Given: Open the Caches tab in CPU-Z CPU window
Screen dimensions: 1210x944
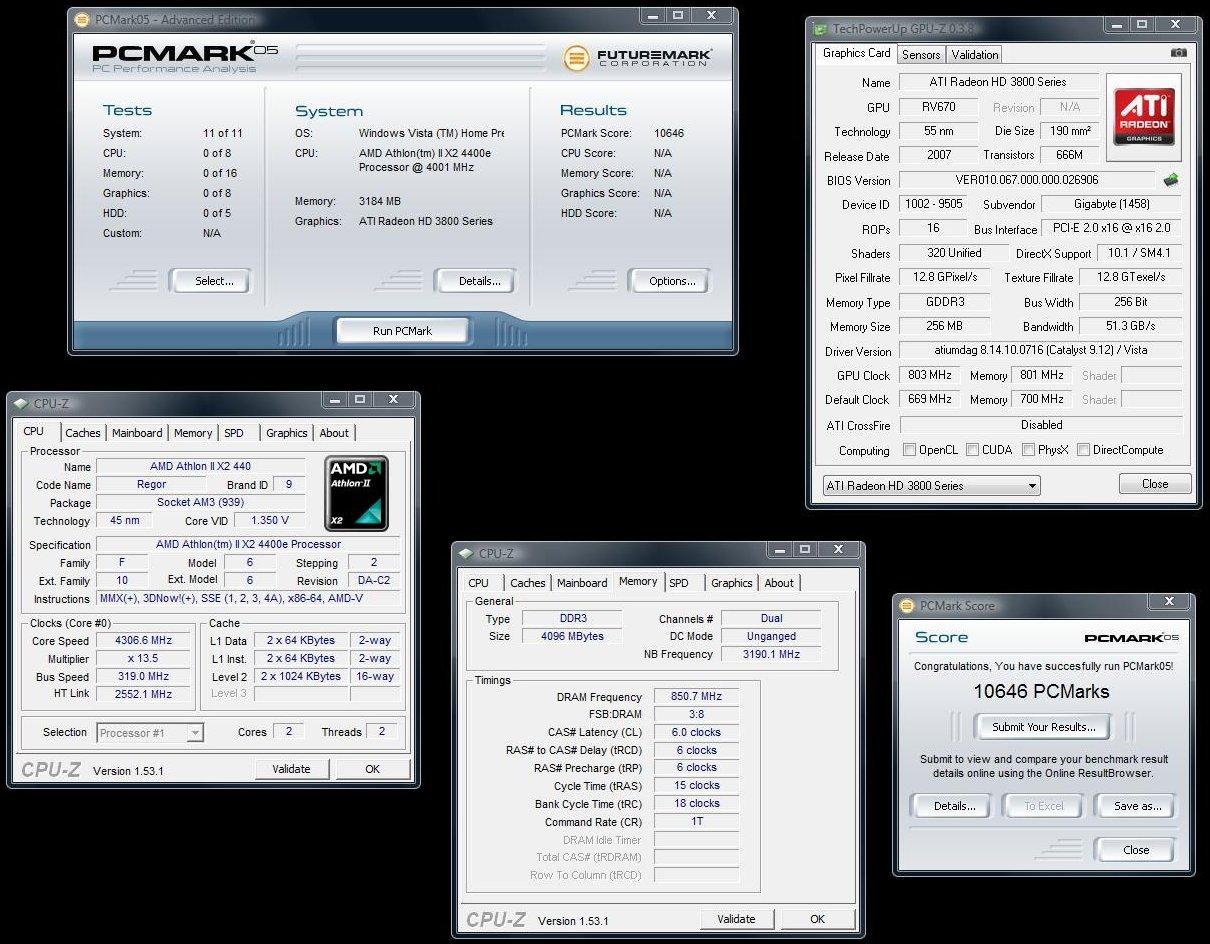Looking at the screenshot, I should pos(83,433).
